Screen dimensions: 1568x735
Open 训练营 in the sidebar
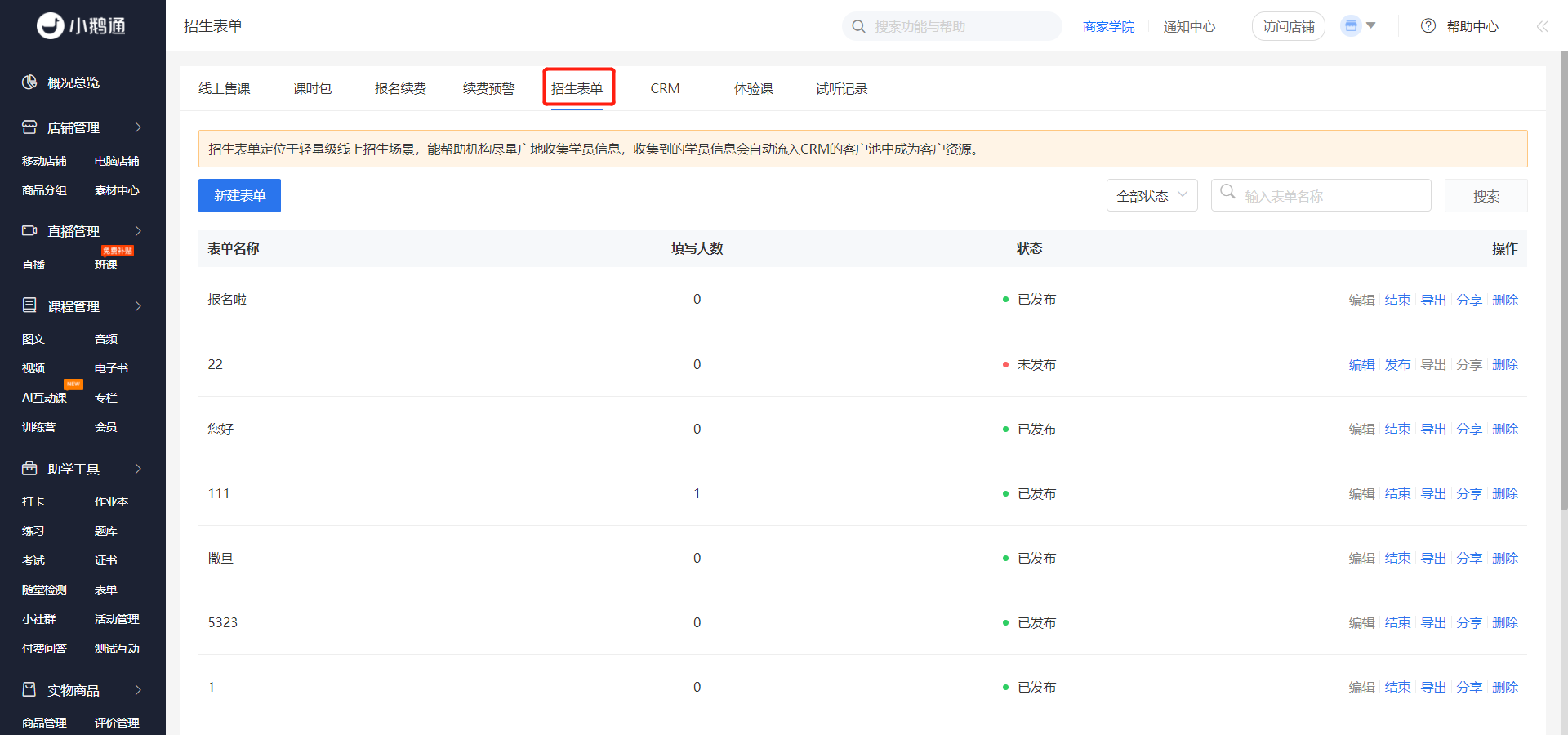coord(38,427)
